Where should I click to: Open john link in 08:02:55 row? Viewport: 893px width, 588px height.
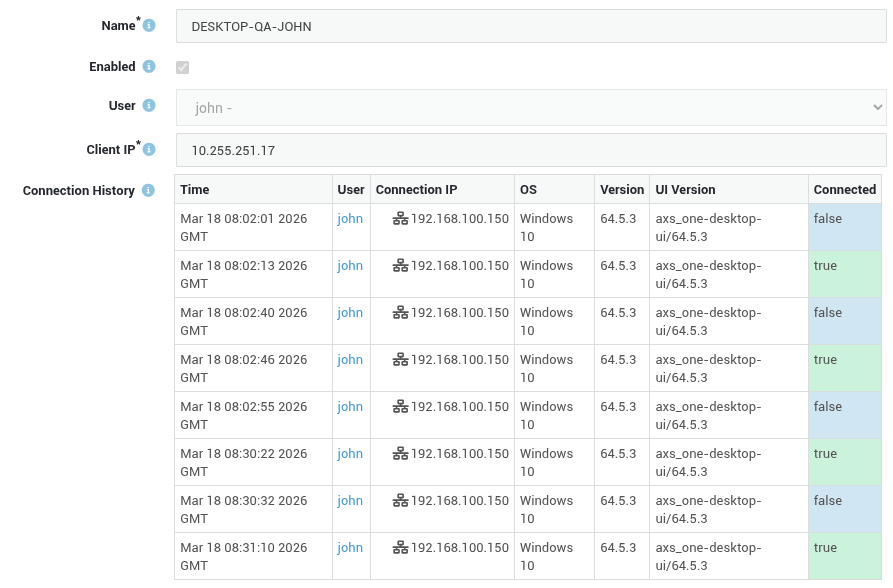click(350, 407)
